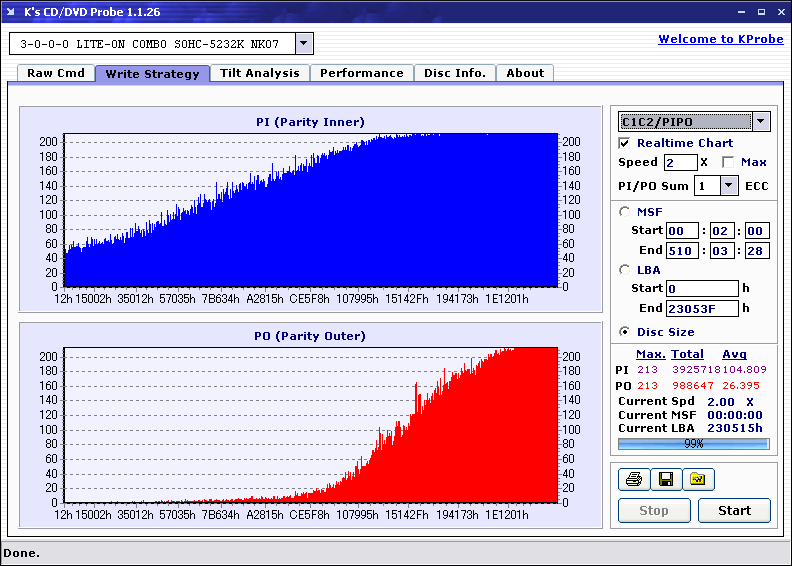Open the drive selection dropdown arrow
The width and height of the screenshot is (792, 566).
pos(304,43)
